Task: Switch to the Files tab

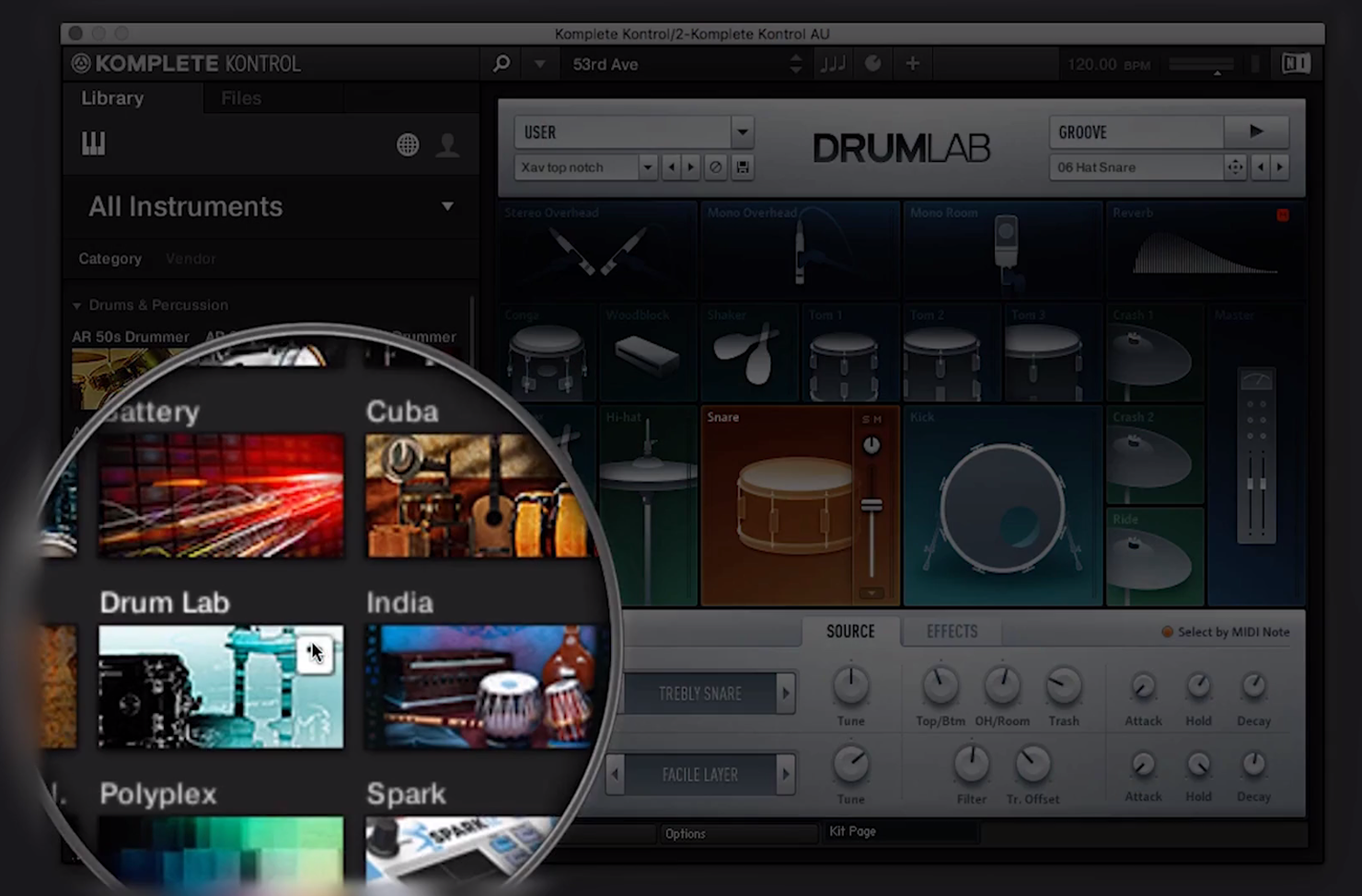Action: (x=241, y=98)
